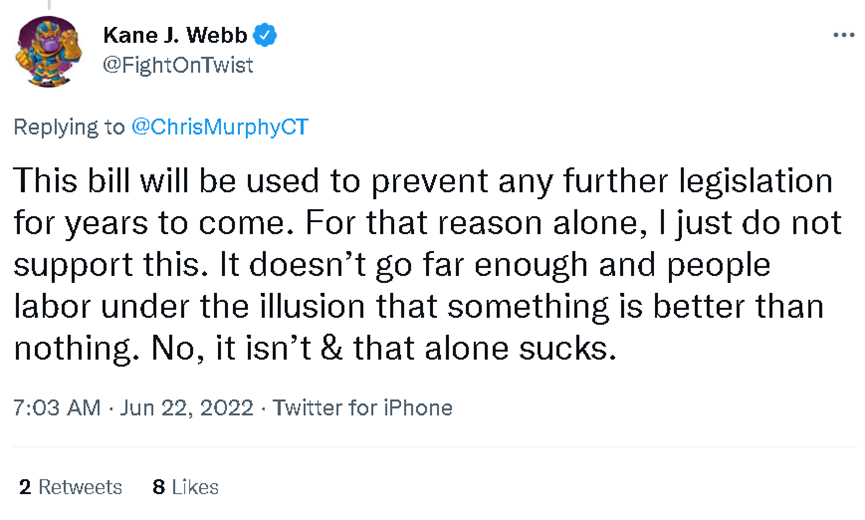Open the @ChrisMurphyCT mention link
Viewport: 865px width, 520px height.
[x=220, y=127]
